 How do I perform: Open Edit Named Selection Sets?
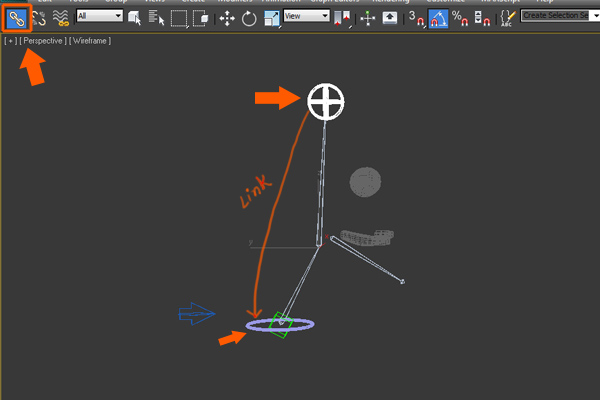tap(508, 18)
